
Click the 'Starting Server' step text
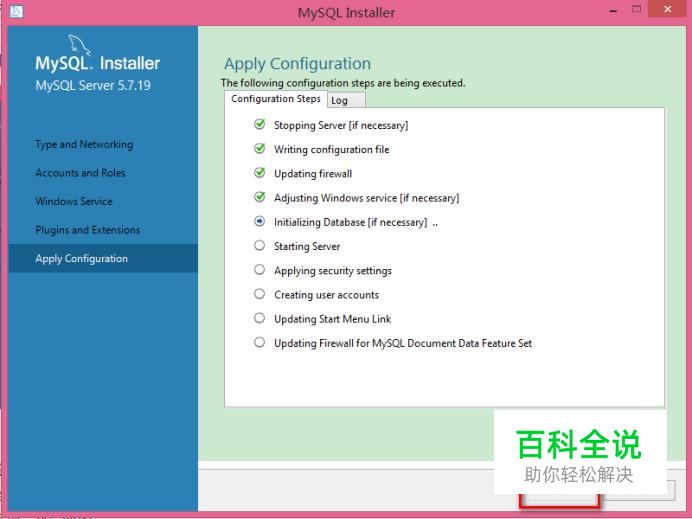pos(307,246)
